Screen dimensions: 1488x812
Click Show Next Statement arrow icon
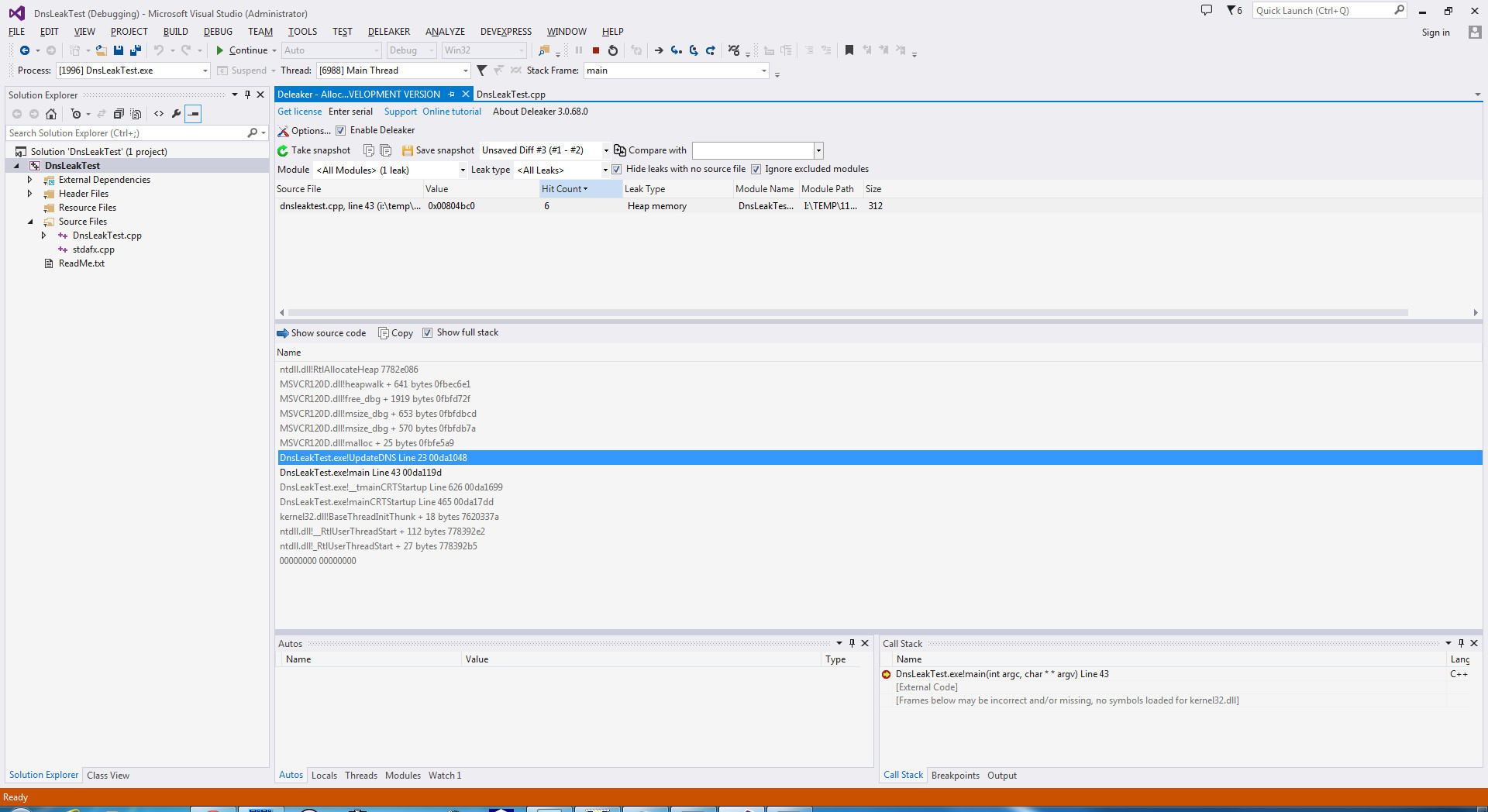tap(659, 50)
